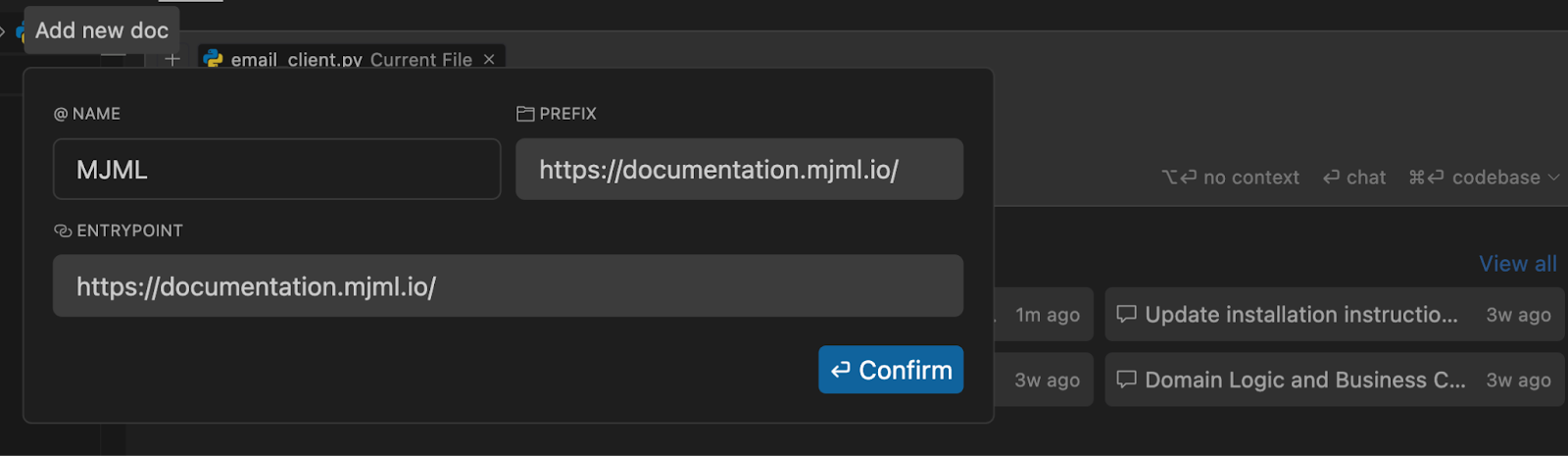Click the plus icon beside the file tab
This screenshot has width=1568, height=456.
172,60
